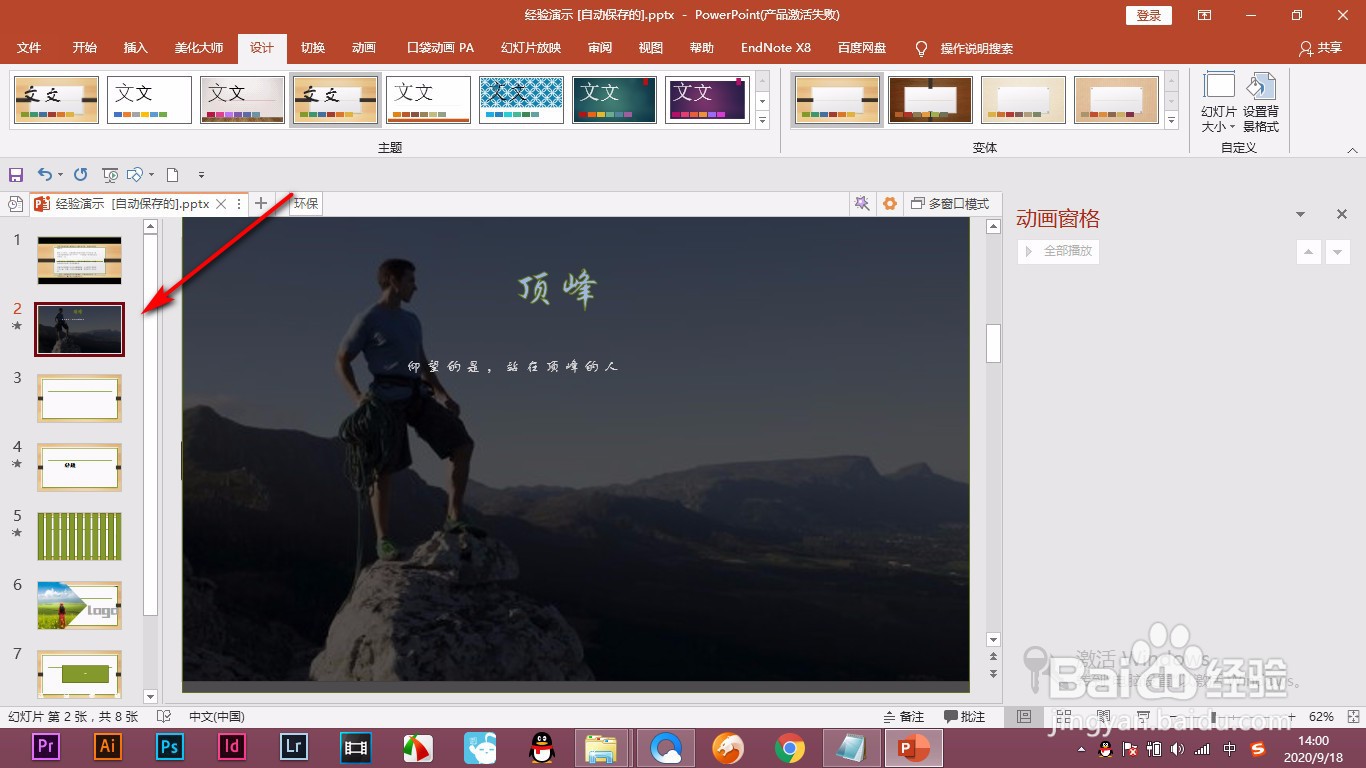Close the 动画窗格 animation pane
This screenshot has width=1366, height=768.
point(1342,214)
